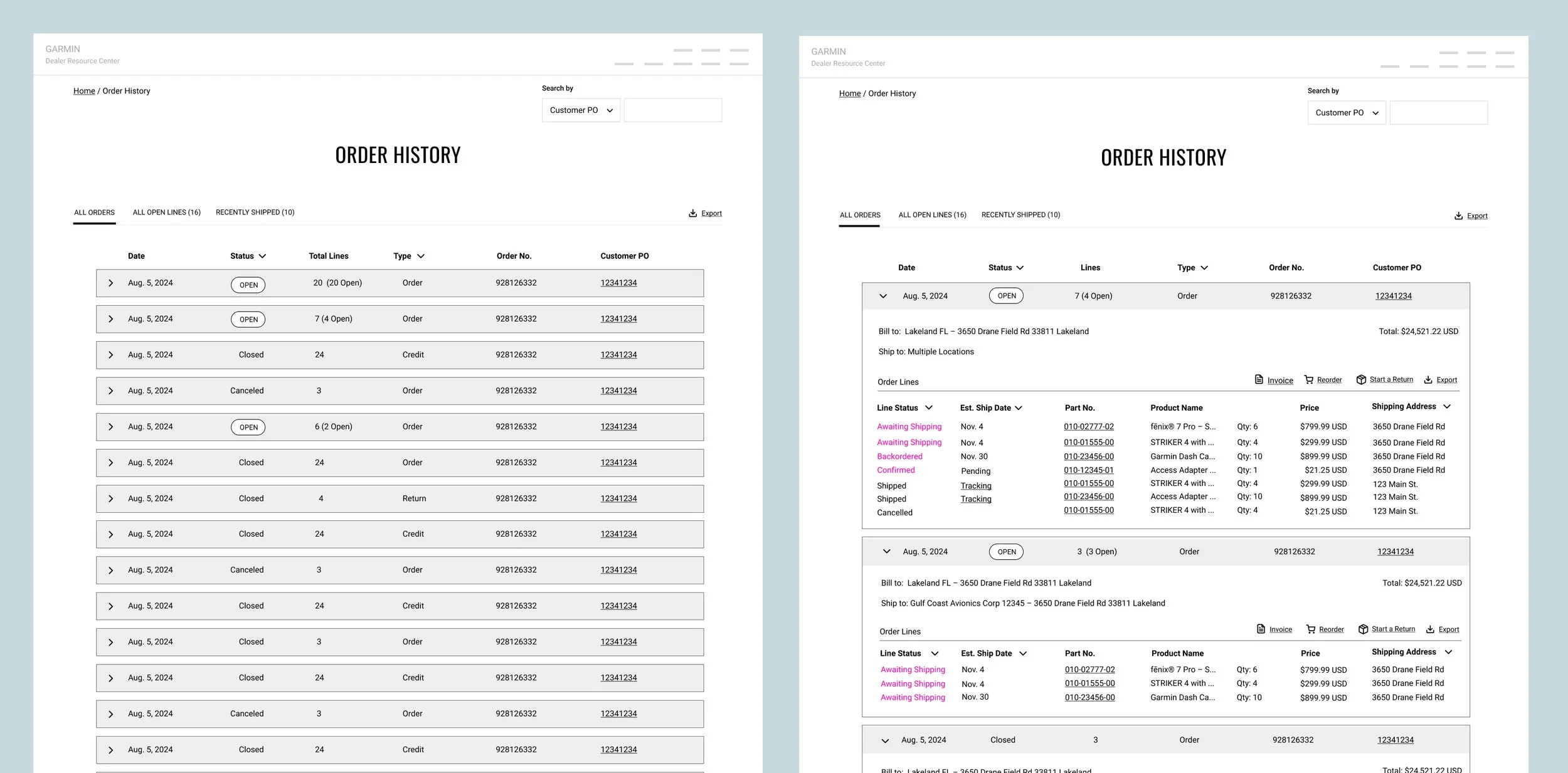Click the Reorder cart icon in first order
Image resolution: width=1568 pixels, height=773 pixels.
[1308, 379]
